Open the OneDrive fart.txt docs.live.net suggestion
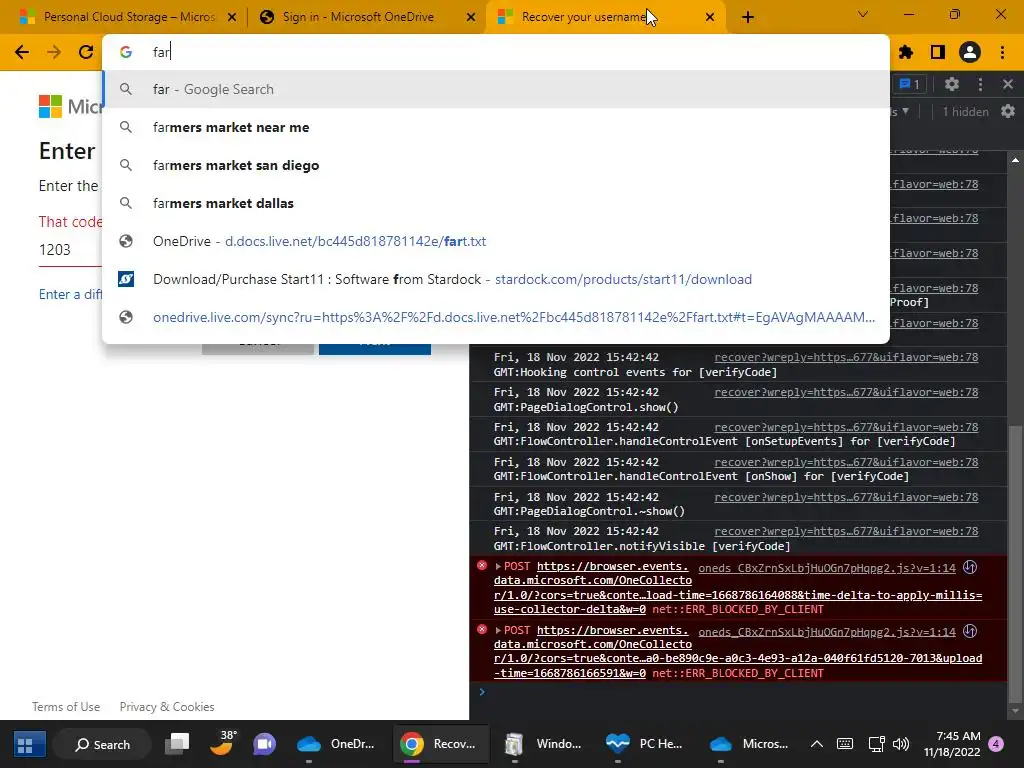 point(496,241)
